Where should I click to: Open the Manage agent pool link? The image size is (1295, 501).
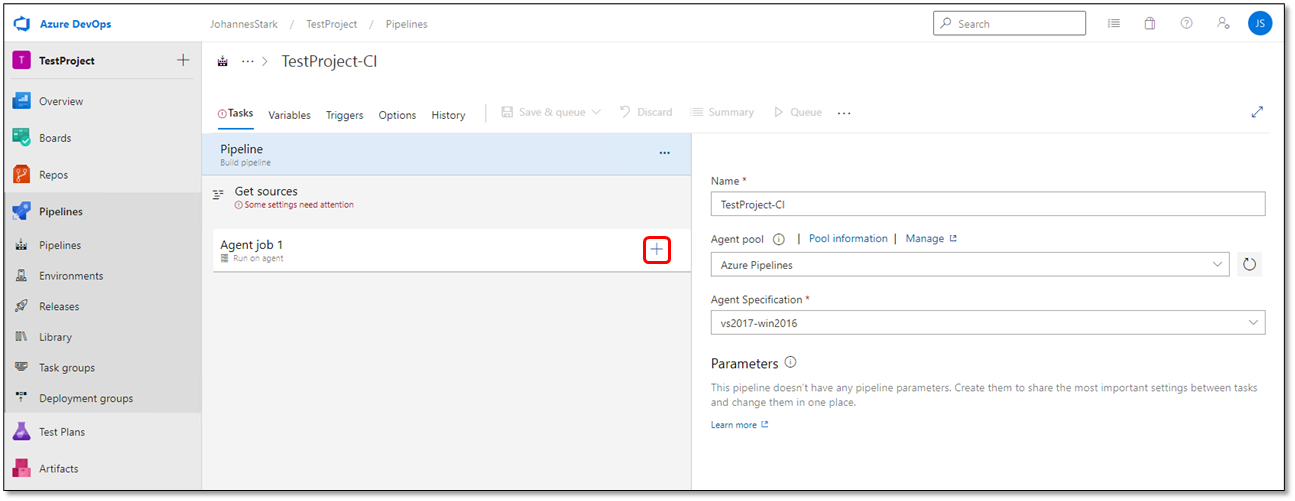click(x=931, y=239)
